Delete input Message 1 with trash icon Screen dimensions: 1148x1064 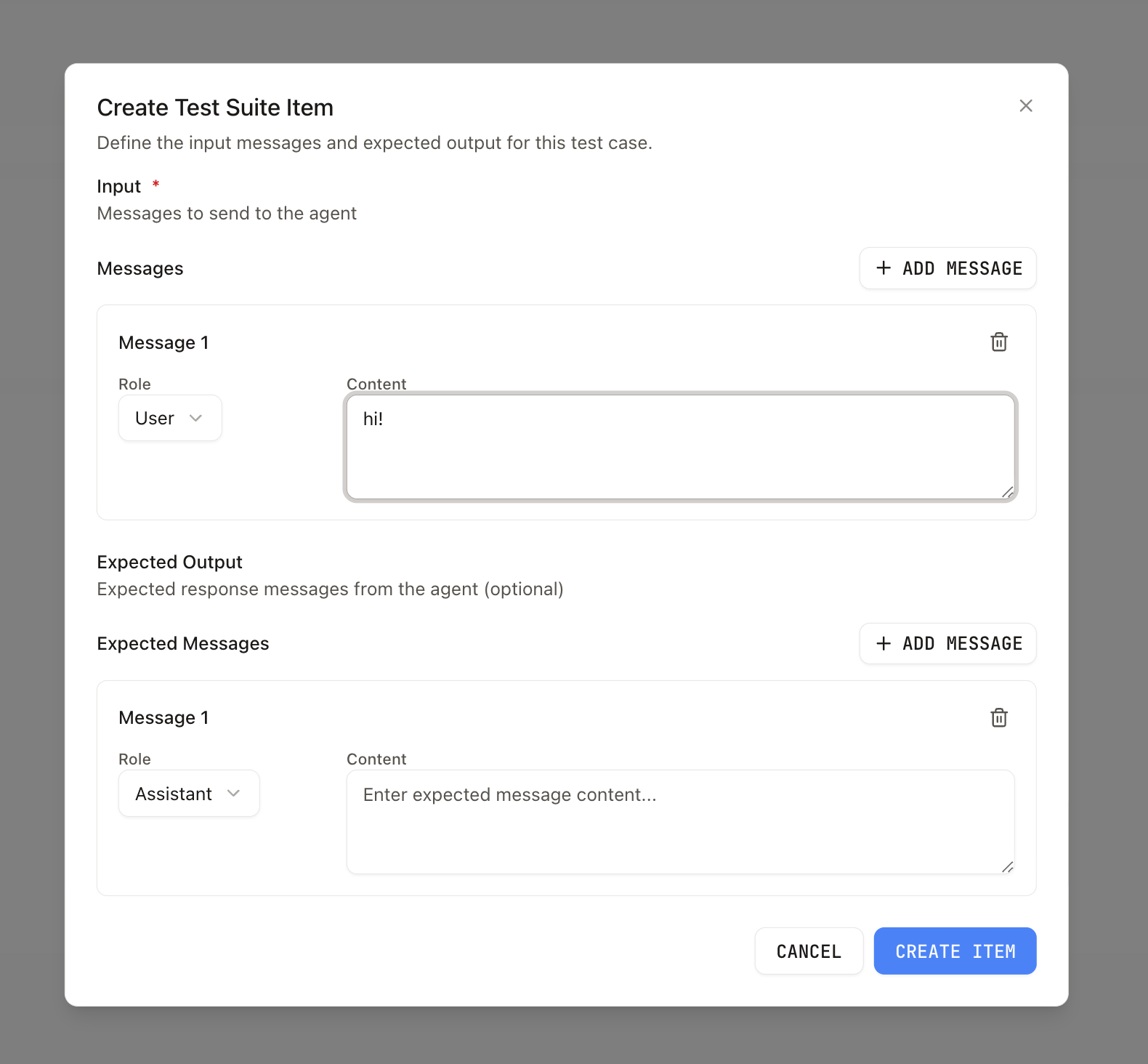[x=999, y=342]
